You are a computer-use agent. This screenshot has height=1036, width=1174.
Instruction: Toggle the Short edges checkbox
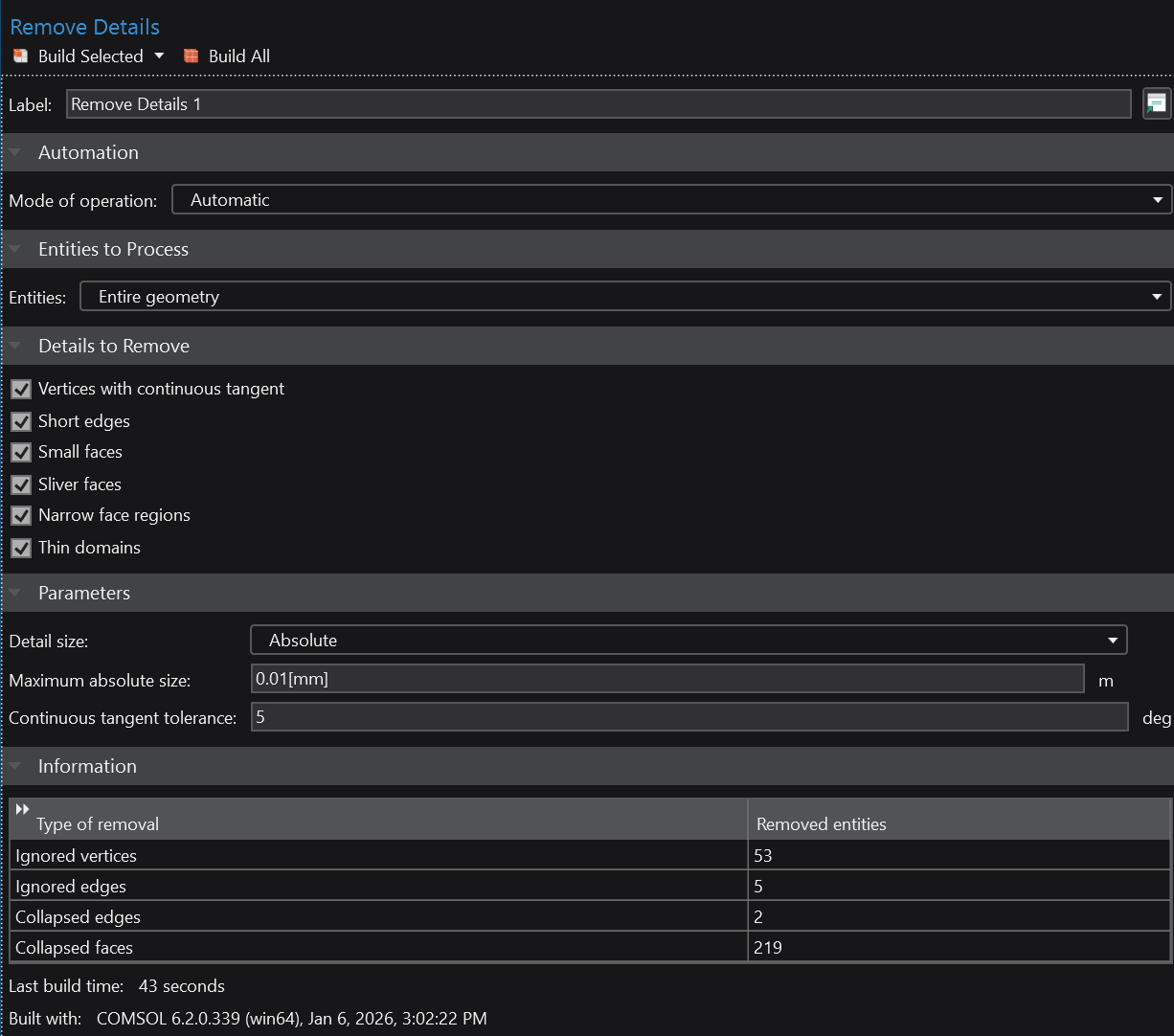pyautogui.click(x=21, y=422)
